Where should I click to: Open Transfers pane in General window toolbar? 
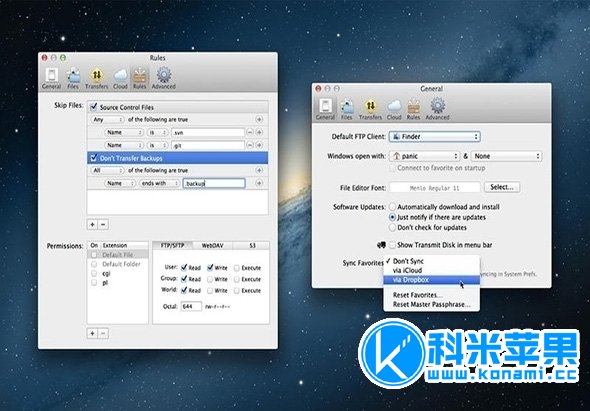(x=370, y=109)
